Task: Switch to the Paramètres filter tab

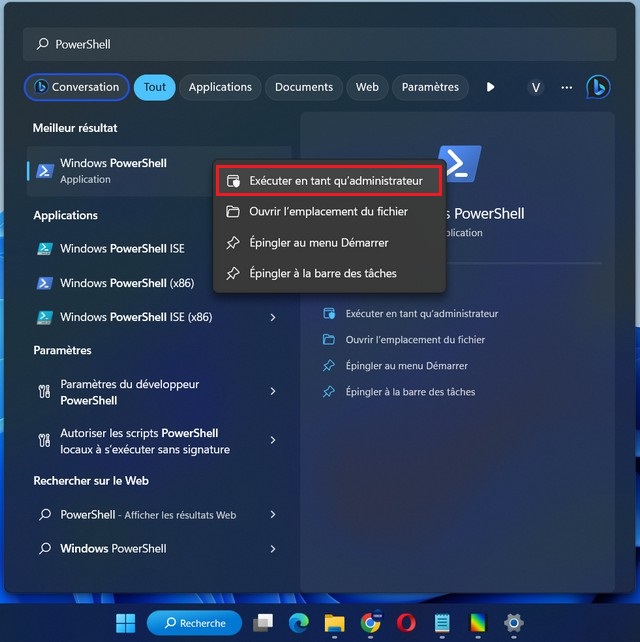Action: coord(430,87)
